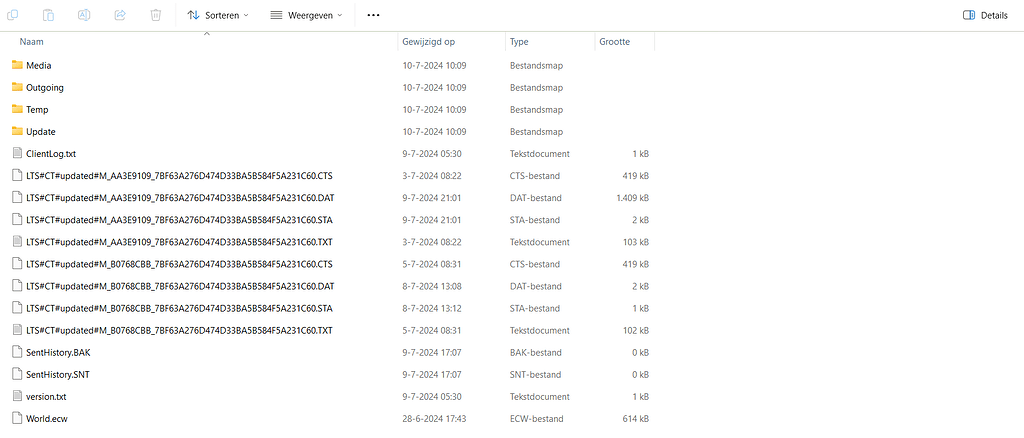This screenshot has height=438, width=1024.
Task: Select the M_B0768CBB file name ending .TXT
Action: tap(180, 330)
